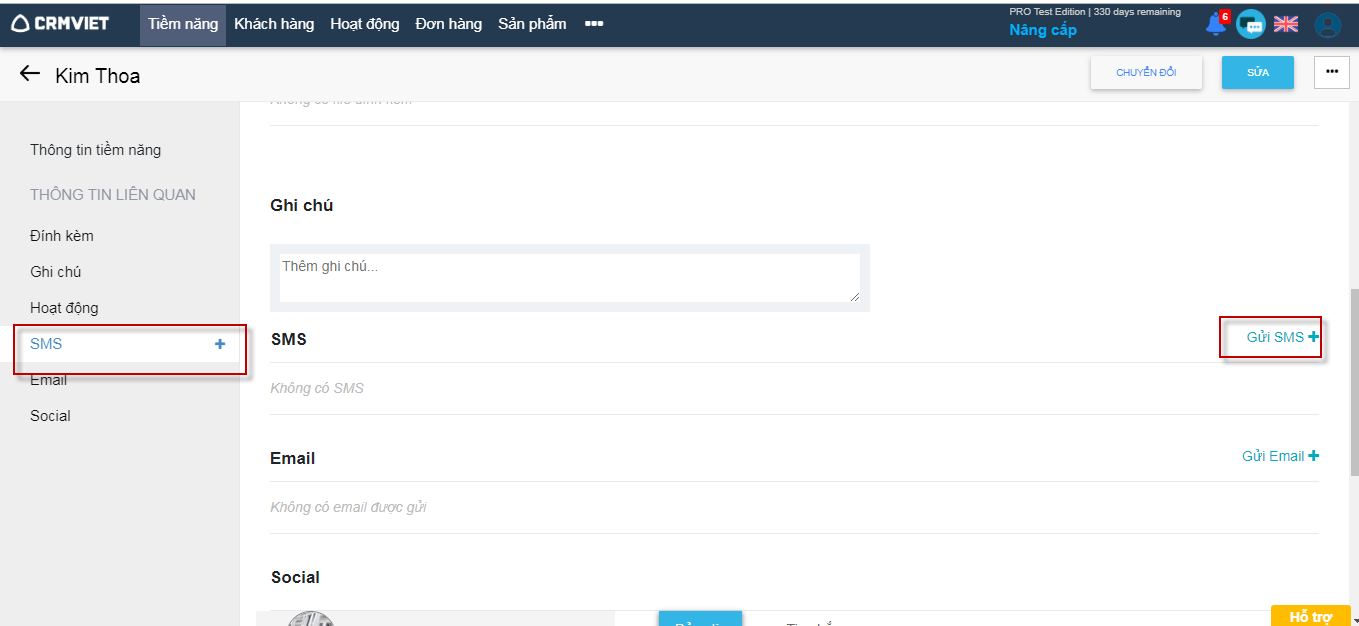This screenshot has height=626, width=1359.
Task: Select Hoạt động in the left sidebar
Action: (64, 308)
